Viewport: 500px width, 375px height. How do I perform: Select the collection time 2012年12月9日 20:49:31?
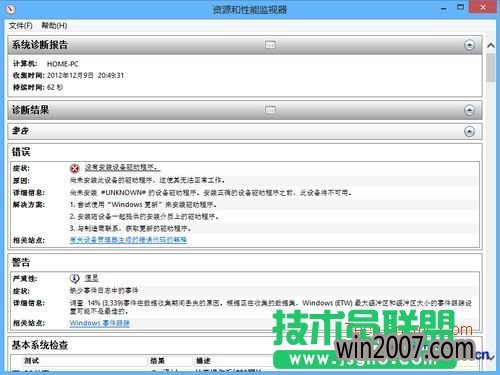point(85,76)
